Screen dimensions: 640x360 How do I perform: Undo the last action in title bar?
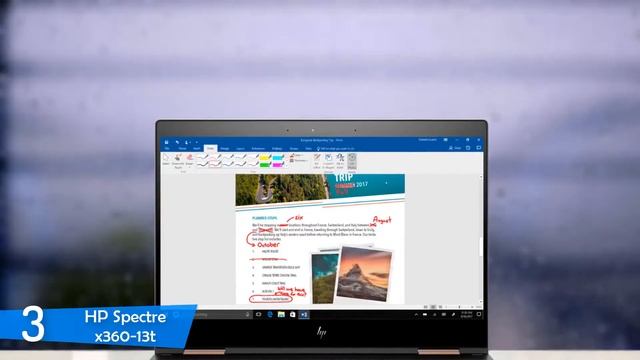tap(177, 142)
